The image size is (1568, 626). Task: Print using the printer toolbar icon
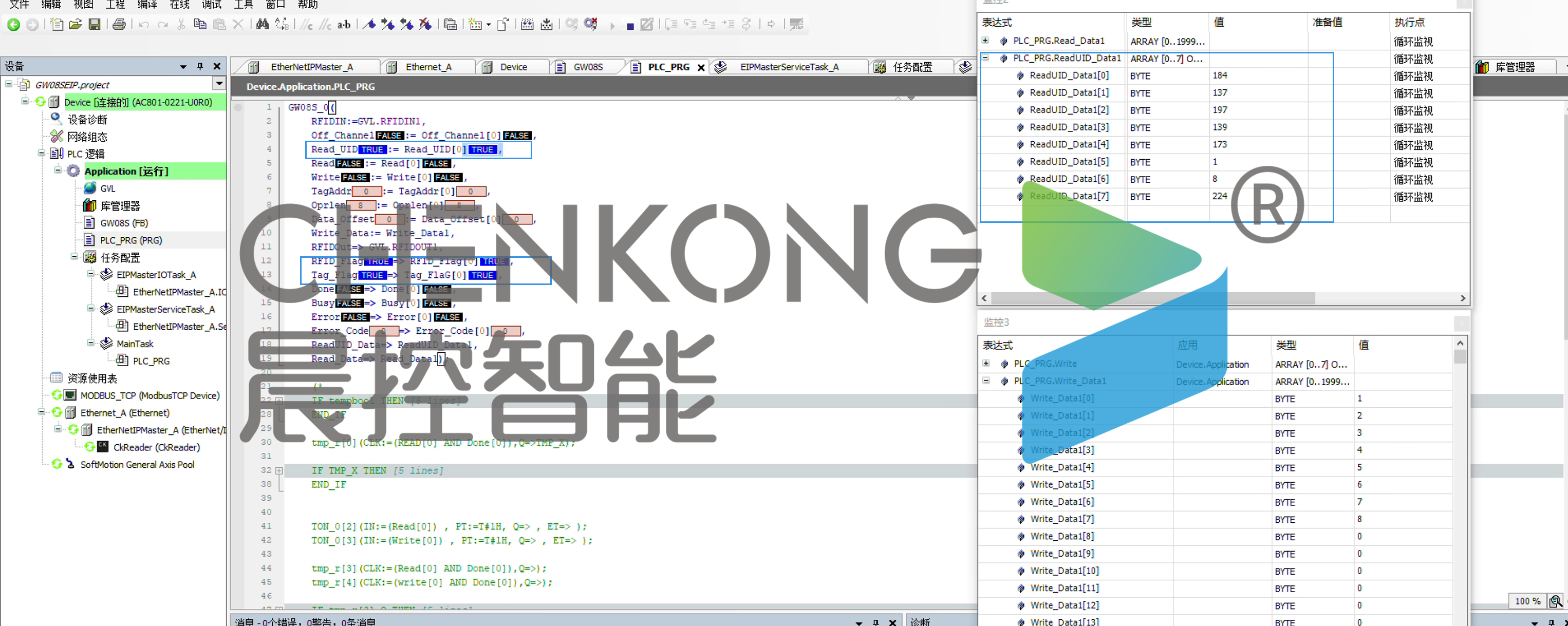click(119, 24)
